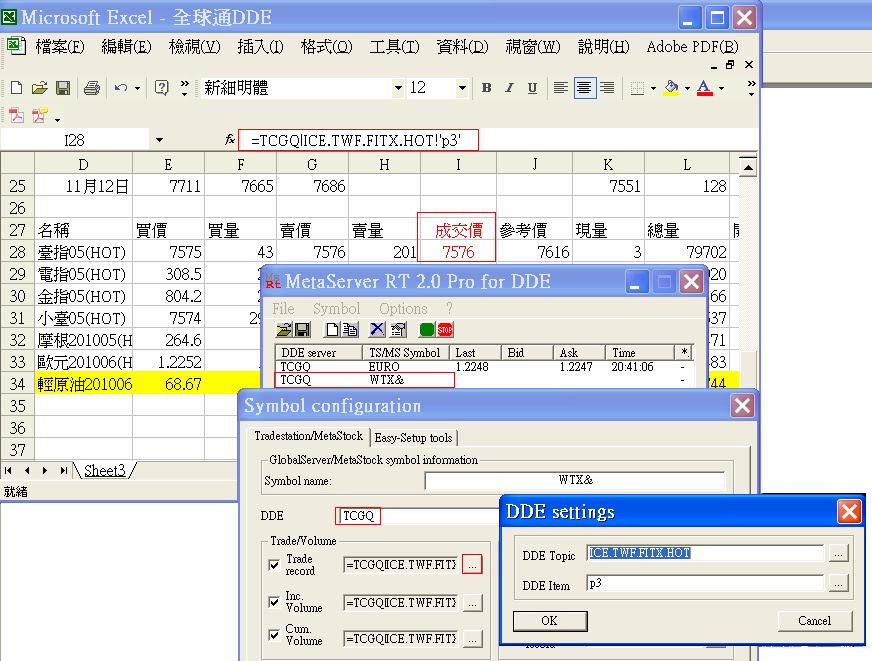872x661 pixels.
Task: Switch to Easy-Setup tools tab
Action: click(x=413, y=438)
